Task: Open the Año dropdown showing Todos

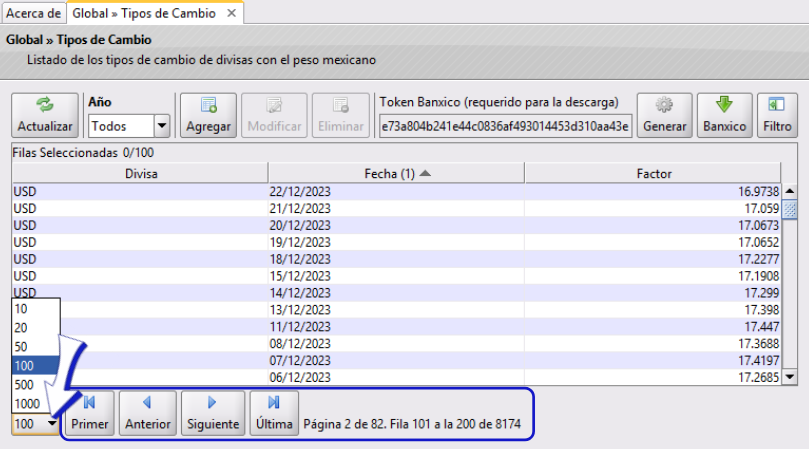Action: 129,126
